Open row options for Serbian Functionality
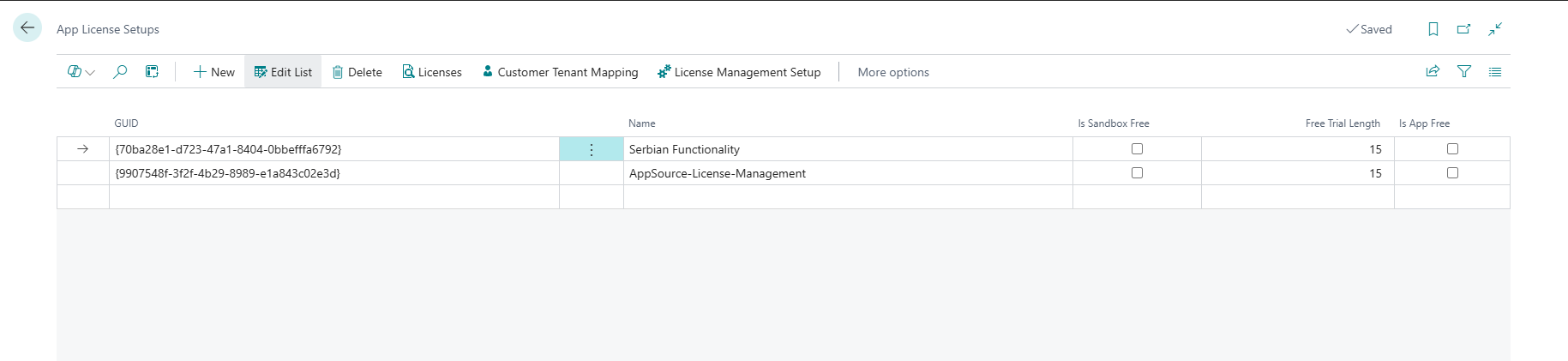The width and height of the screenshot is (1568, 361). point(592,150)
